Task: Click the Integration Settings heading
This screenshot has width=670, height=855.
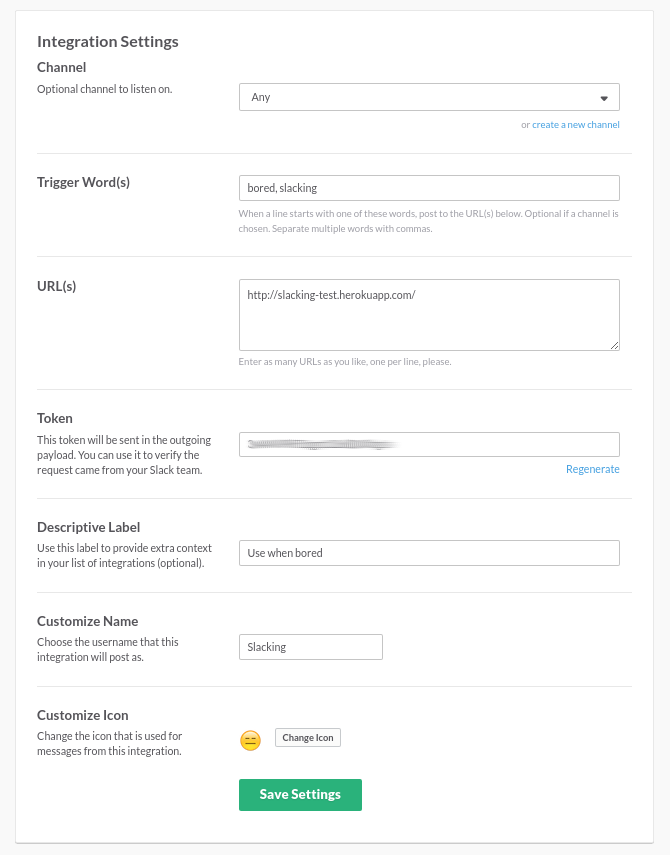Action: pos(108,42)
